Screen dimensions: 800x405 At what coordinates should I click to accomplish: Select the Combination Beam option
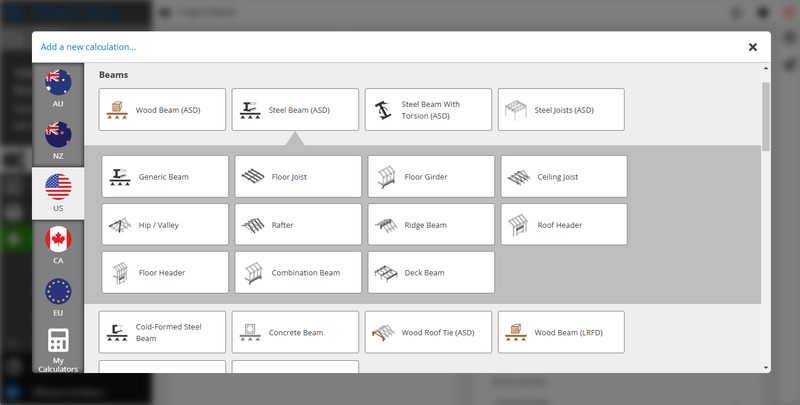coord(298,272)
